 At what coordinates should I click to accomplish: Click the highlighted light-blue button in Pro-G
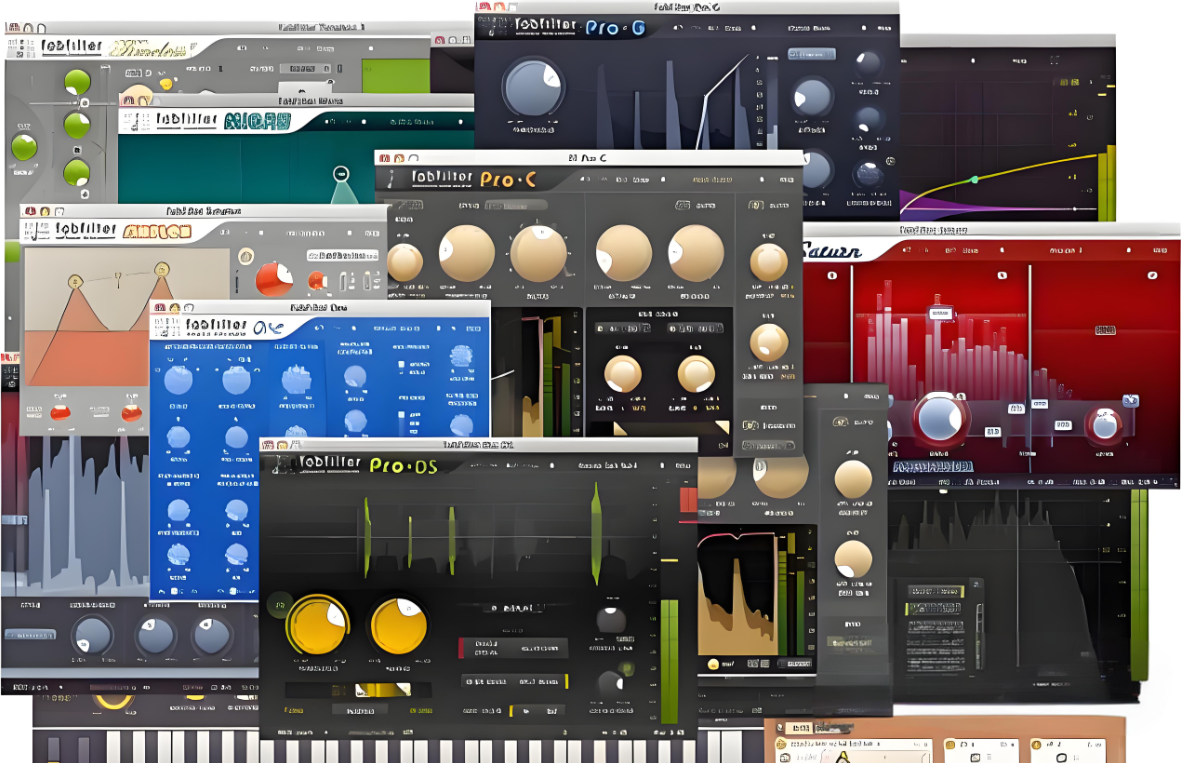811,54
